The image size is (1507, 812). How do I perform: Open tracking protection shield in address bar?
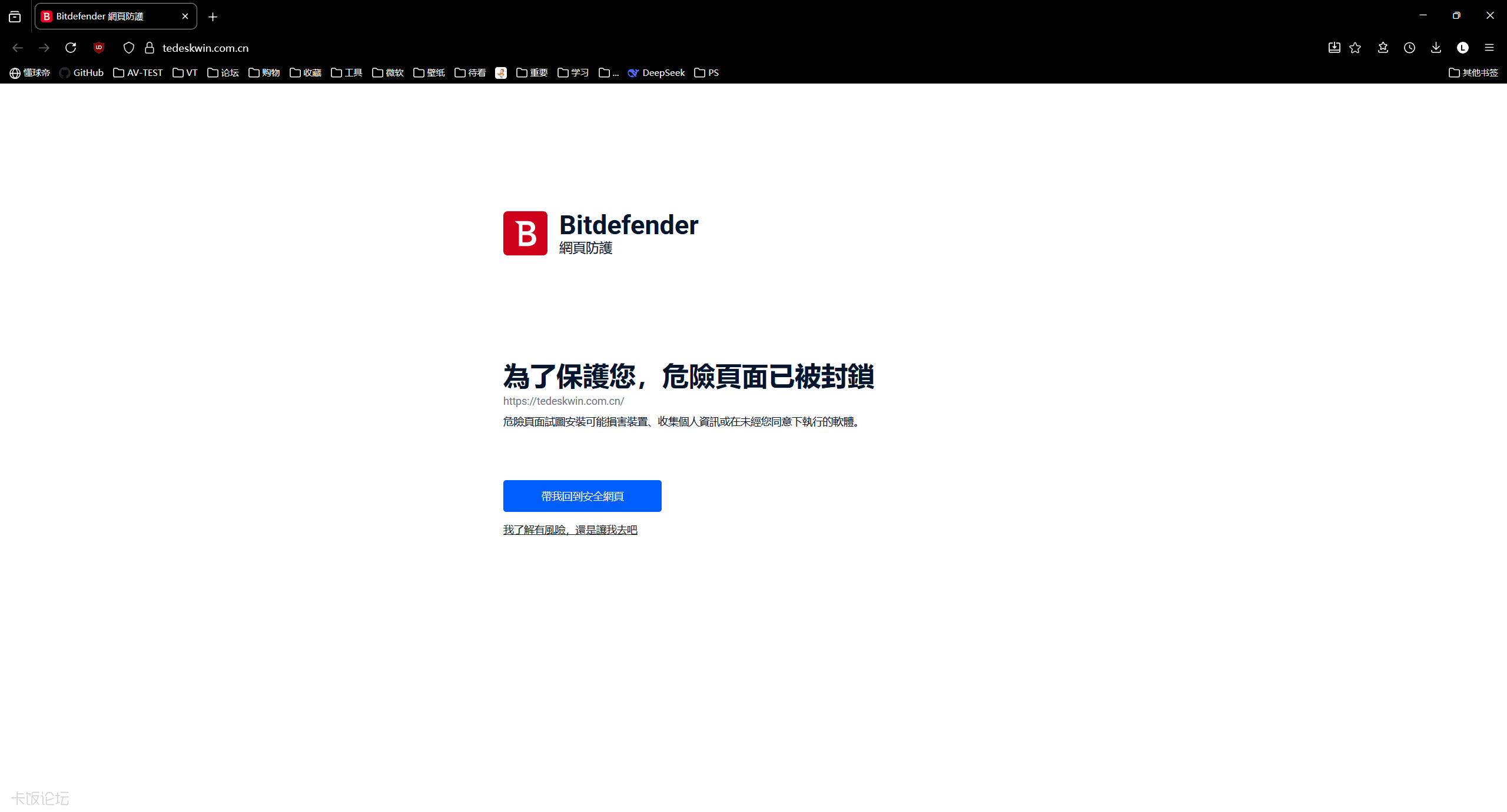129,48
